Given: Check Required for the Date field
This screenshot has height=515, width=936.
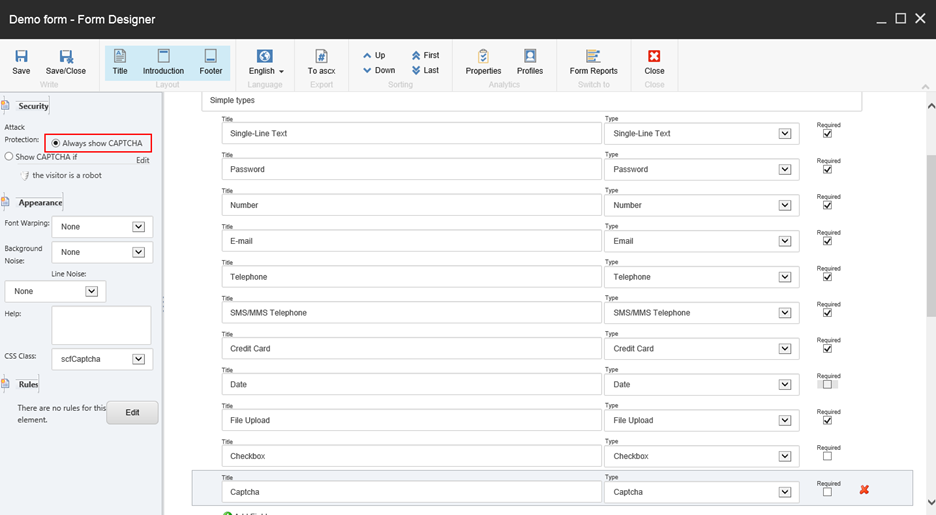Looking at the screenshot, I should point(827,384).
